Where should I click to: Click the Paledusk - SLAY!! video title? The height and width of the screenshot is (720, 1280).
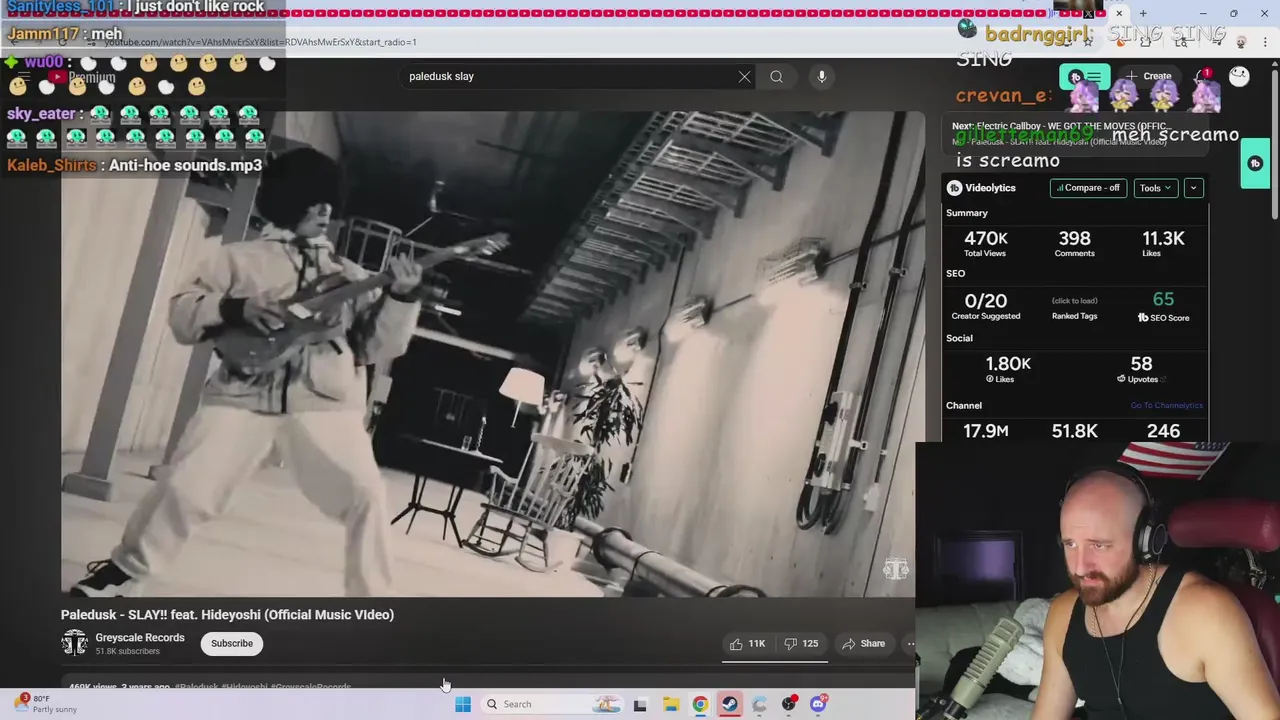pos(227,615)
